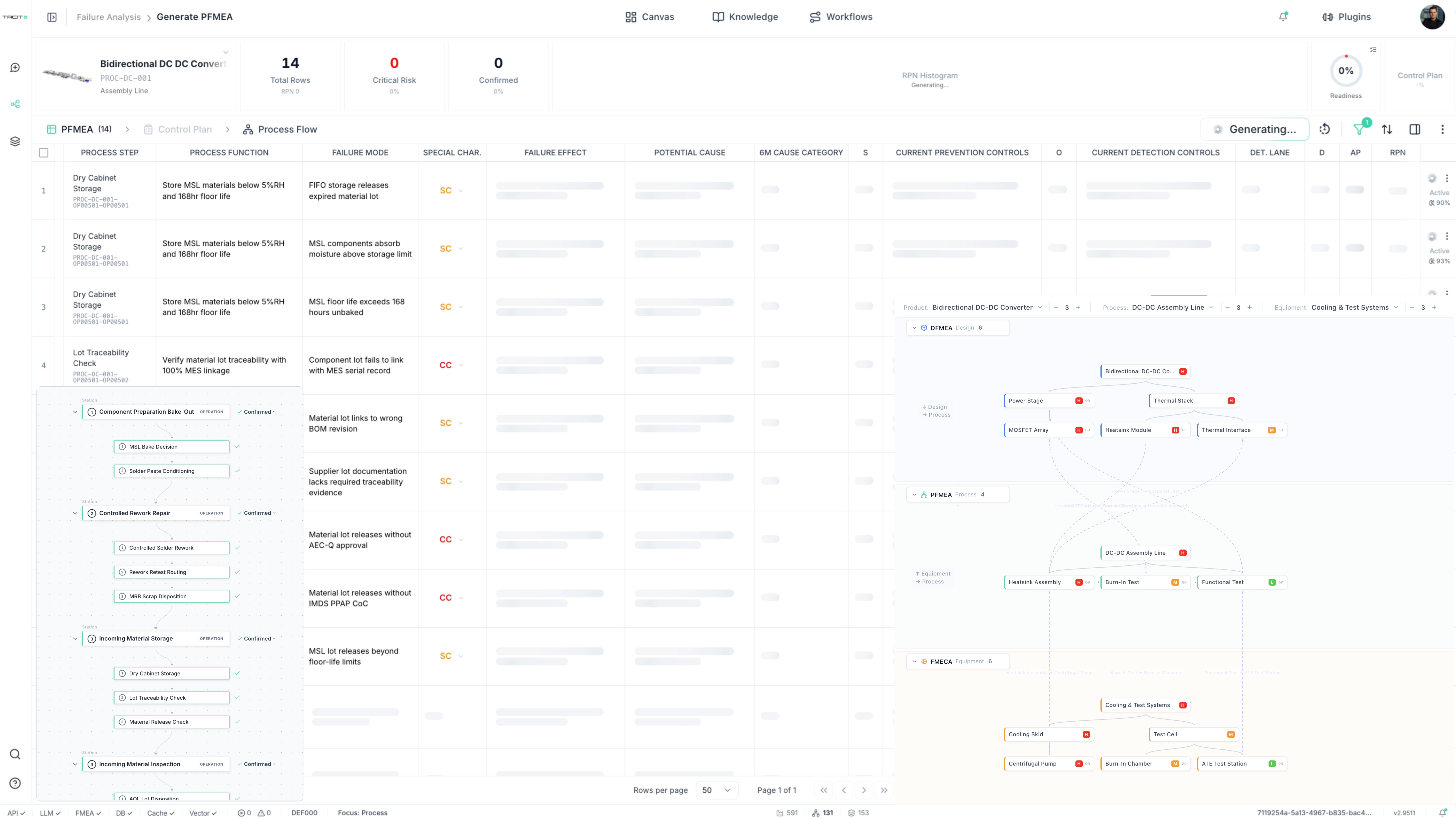Increase the Product level stepper
Screen dimensions: 1456x818
[1078, 308]
